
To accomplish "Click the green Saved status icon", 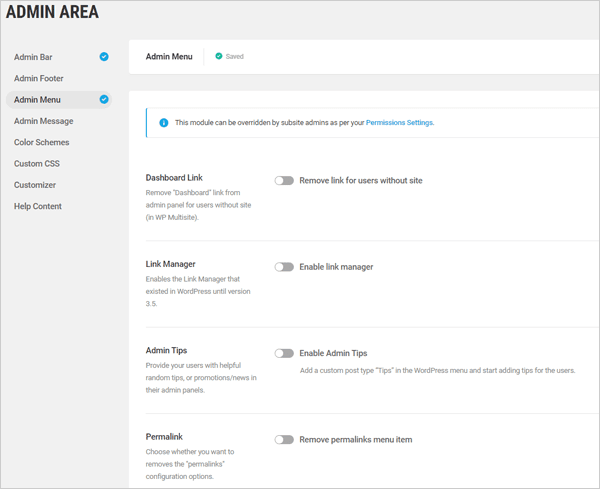I will 219,57.
